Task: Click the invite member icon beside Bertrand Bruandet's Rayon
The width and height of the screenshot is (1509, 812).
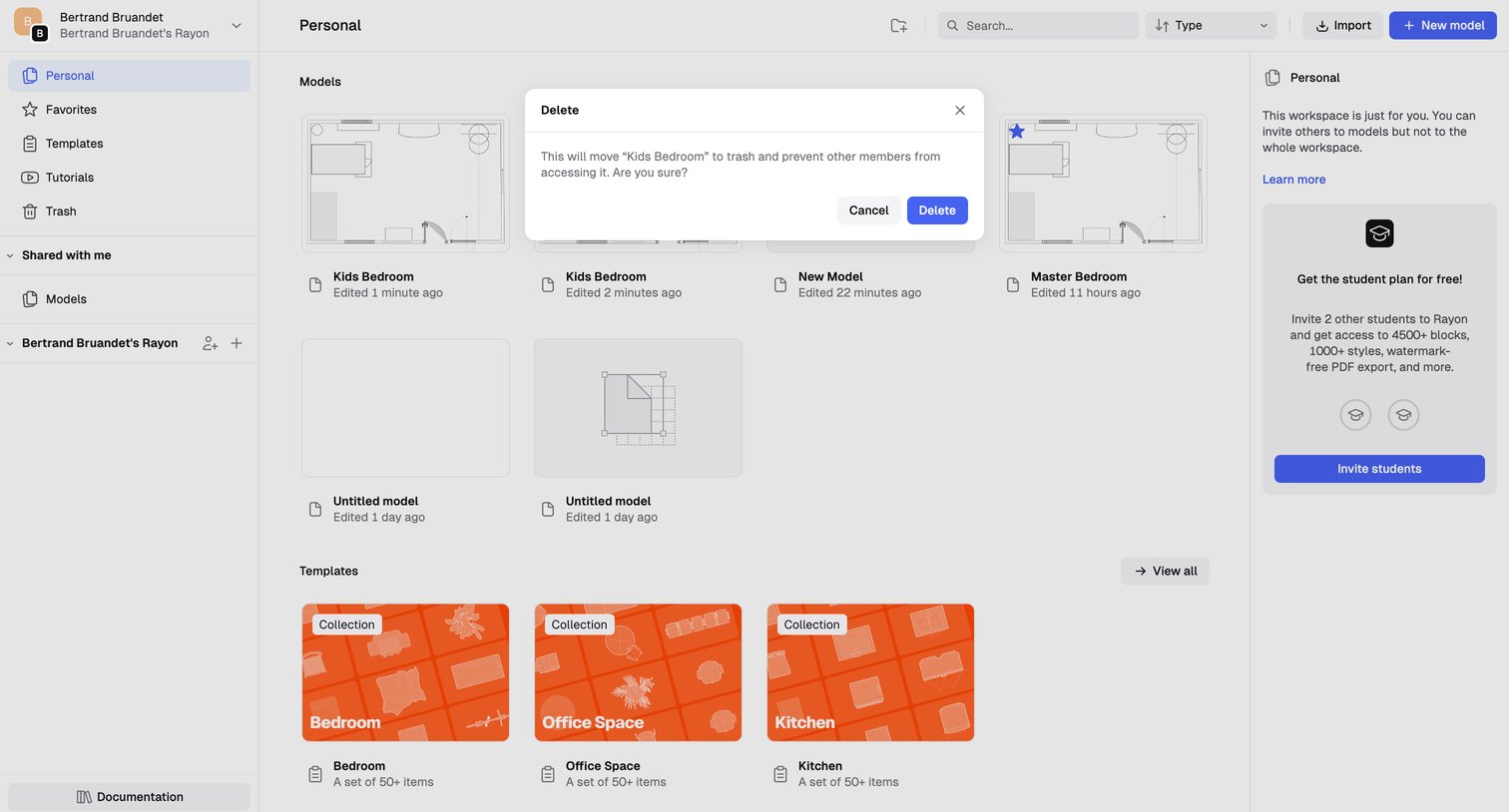Action: coord(210,343)
